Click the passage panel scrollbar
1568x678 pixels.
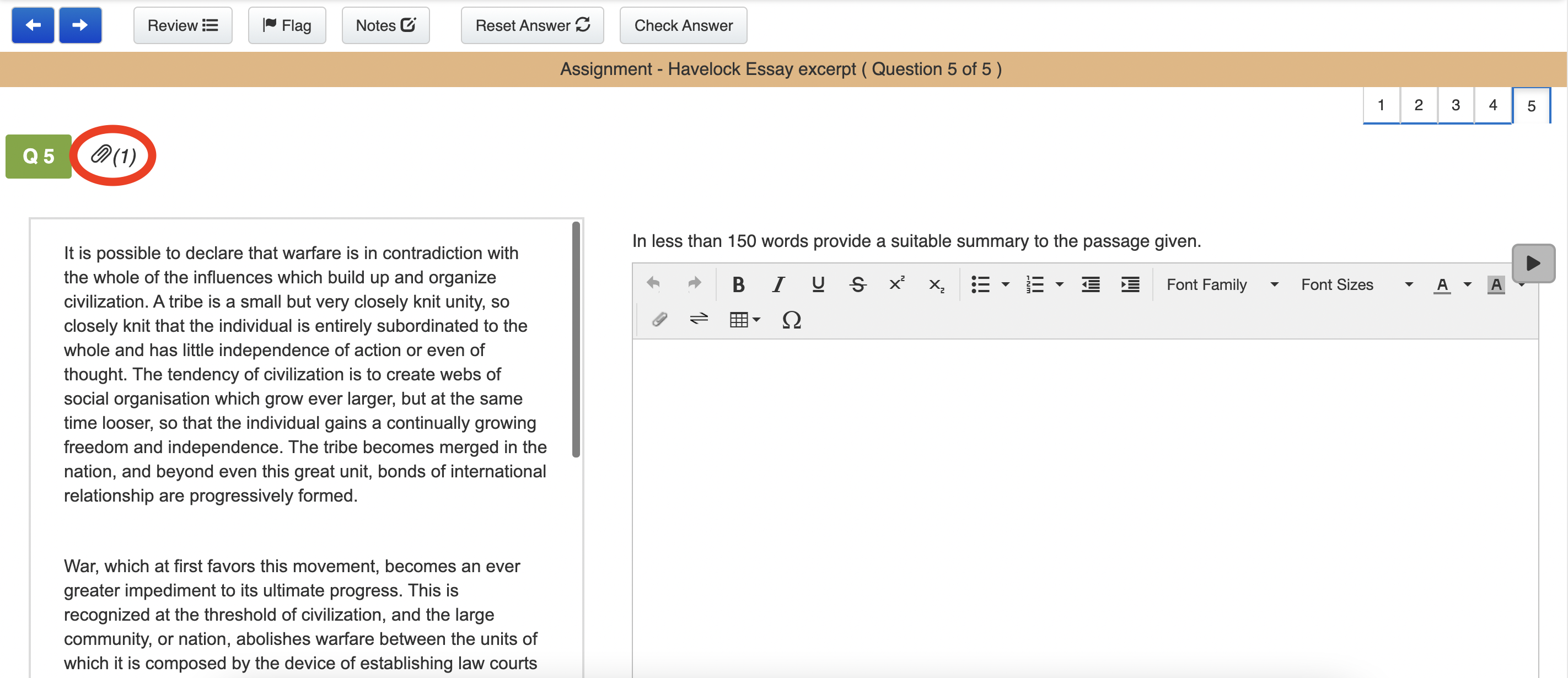tap(576, 338)
